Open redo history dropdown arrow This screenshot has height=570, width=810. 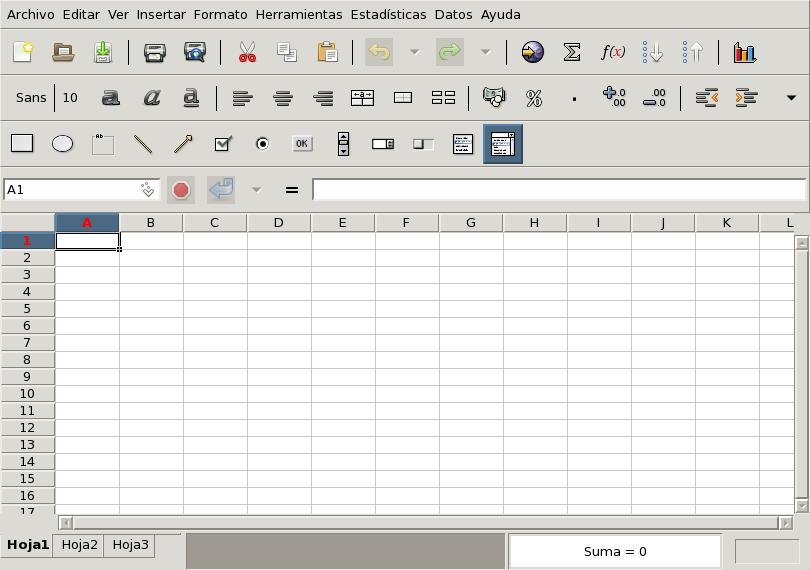pyautogui.click(x=485, y=52)
